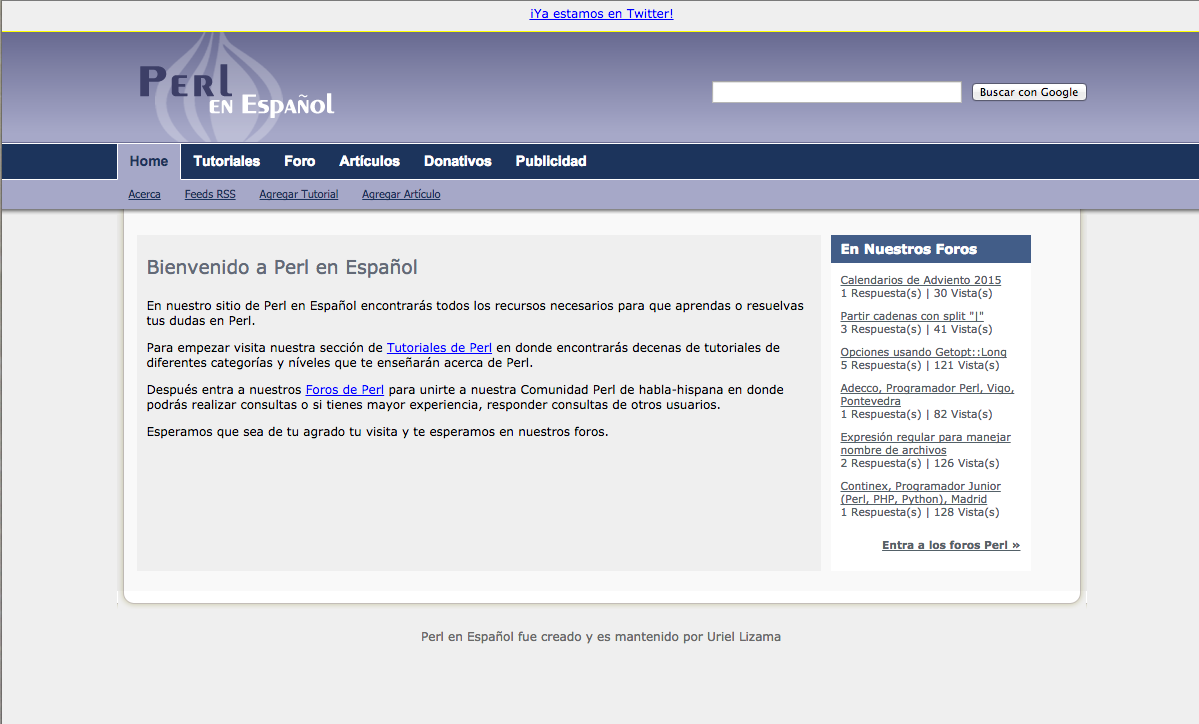This screenshot has height=724, width=1199.
Task: Switch to the Foro tab
Action: coord(299,161)
